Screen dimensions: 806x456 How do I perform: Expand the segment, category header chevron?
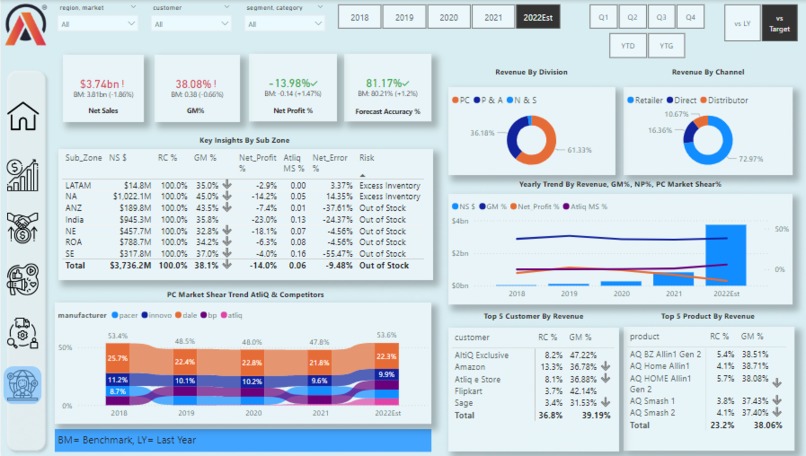click(x=320, y=7)
